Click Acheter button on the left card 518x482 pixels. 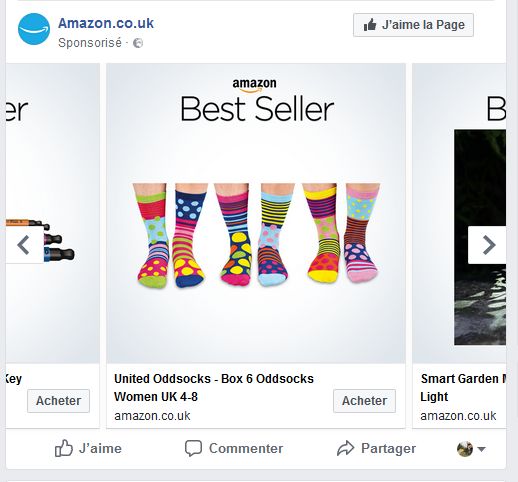pyautogui.click(x=58, y=401)
